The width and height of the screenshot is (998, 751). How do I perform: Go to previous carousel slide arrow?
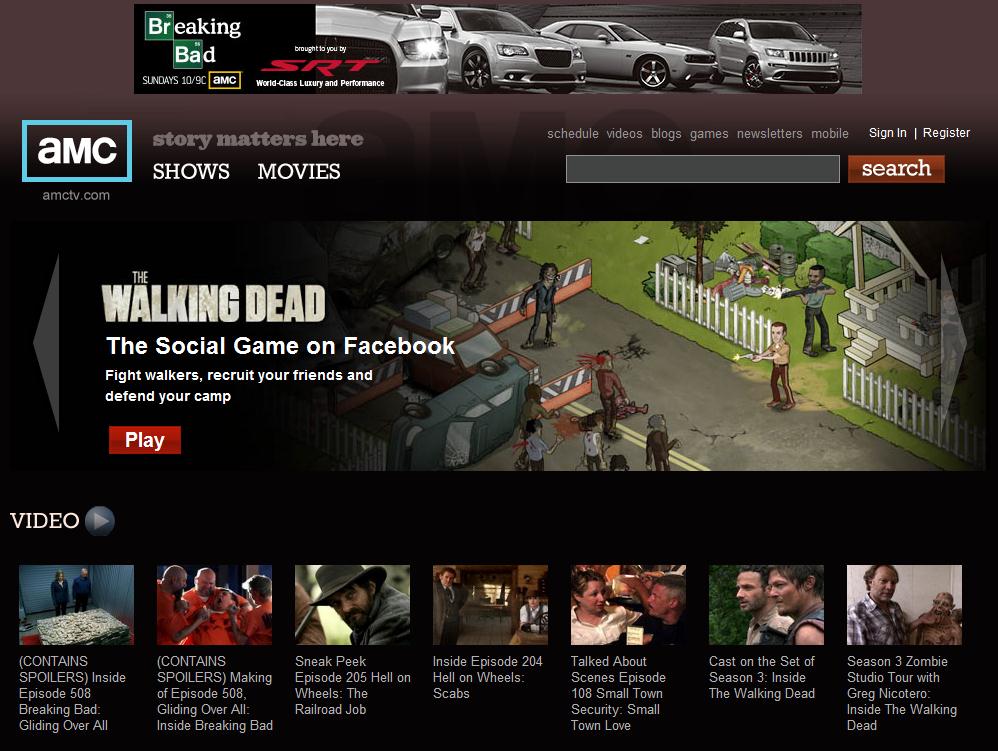point(46,343)
